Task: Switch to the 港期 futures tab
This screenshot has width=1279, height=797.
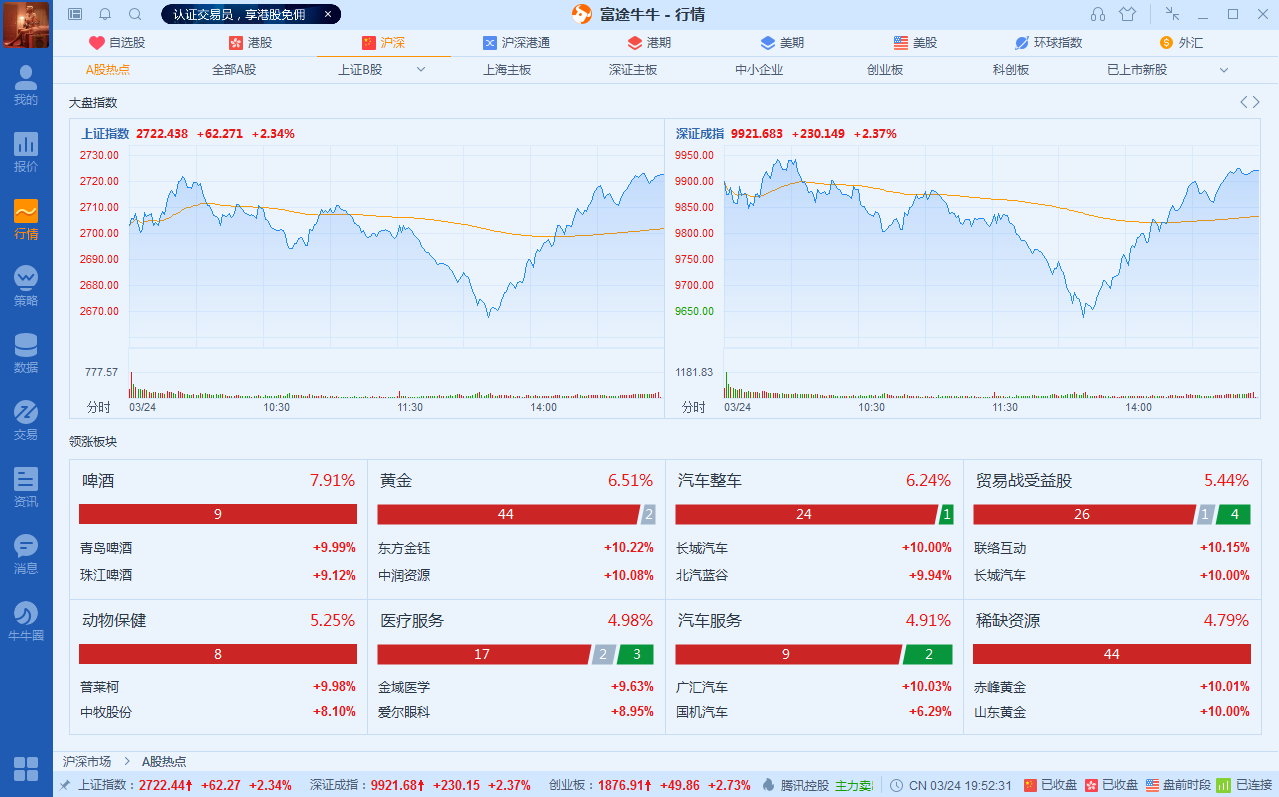Action: click(649, 43)
